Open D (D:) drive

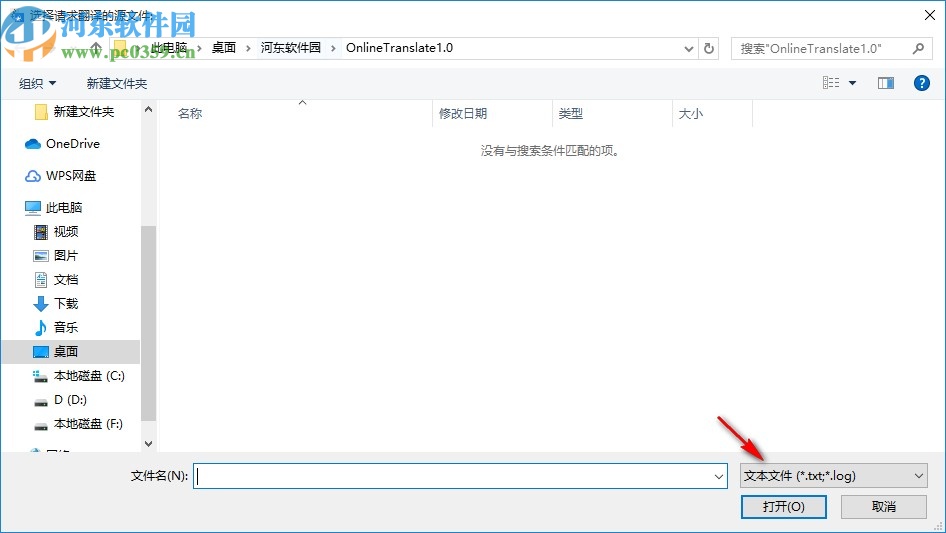tap(70, 400)
